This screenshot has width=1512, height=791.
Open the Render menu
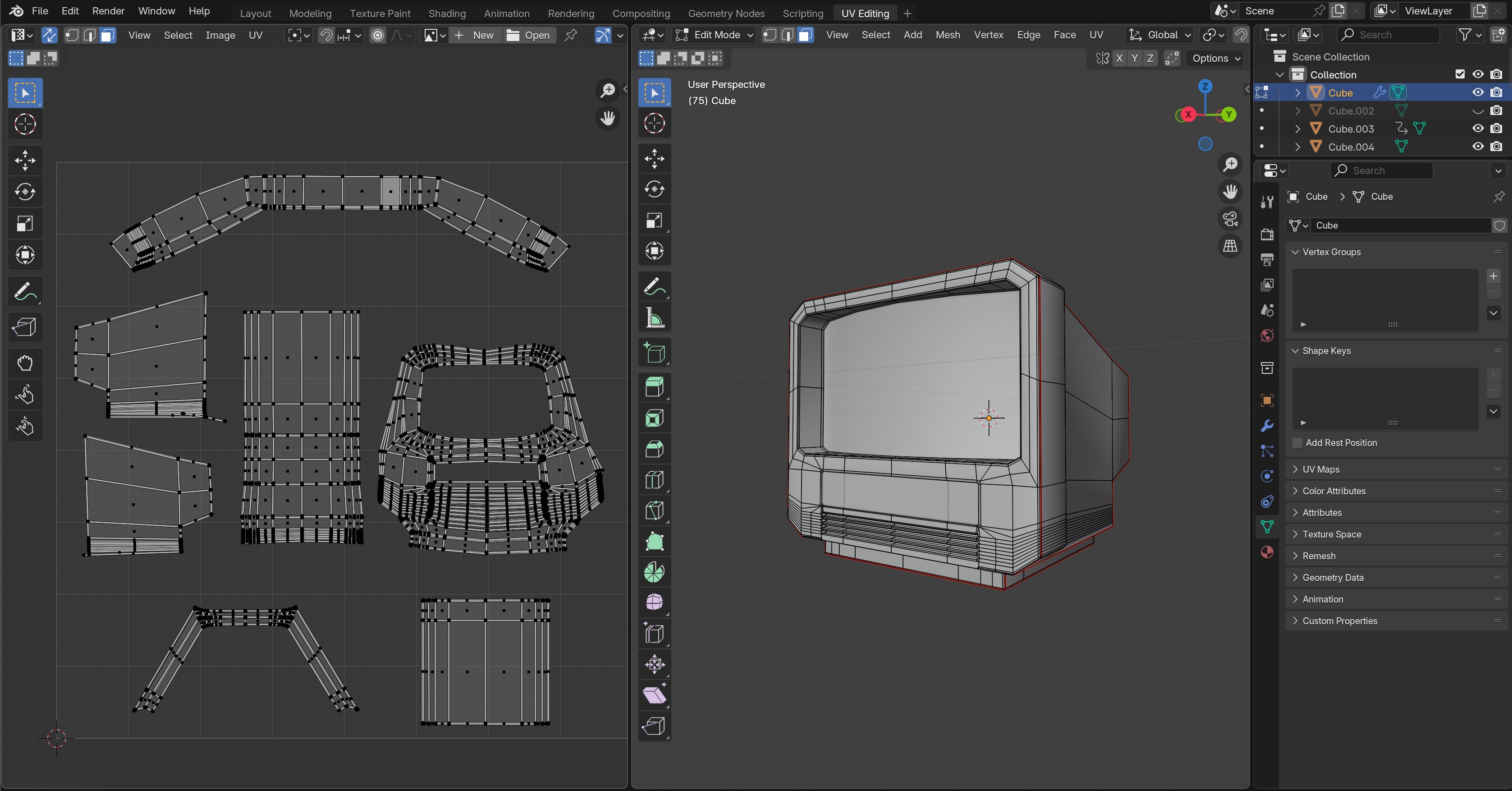pyautogui.click(x=108, y=10)
